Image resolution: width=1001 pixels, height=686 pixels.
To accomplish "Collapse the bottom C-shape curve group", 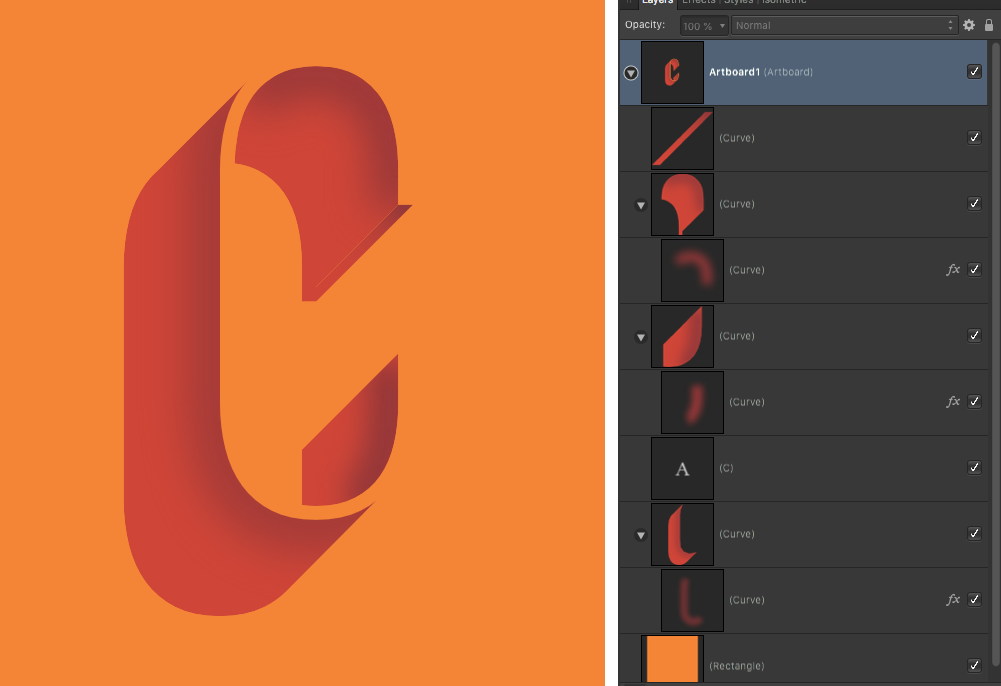I will pyautogui.click(x=641, y=535).
